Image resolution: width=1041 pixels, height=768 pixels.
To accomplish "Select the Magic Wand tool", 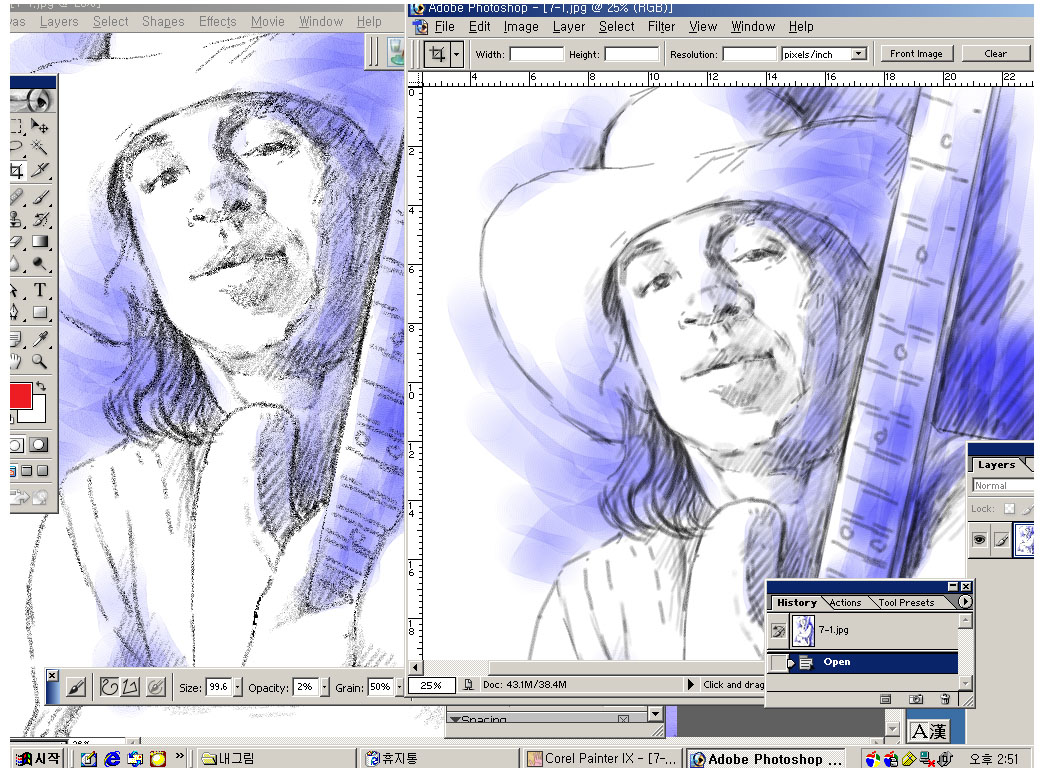I will (x=40, y=148).
